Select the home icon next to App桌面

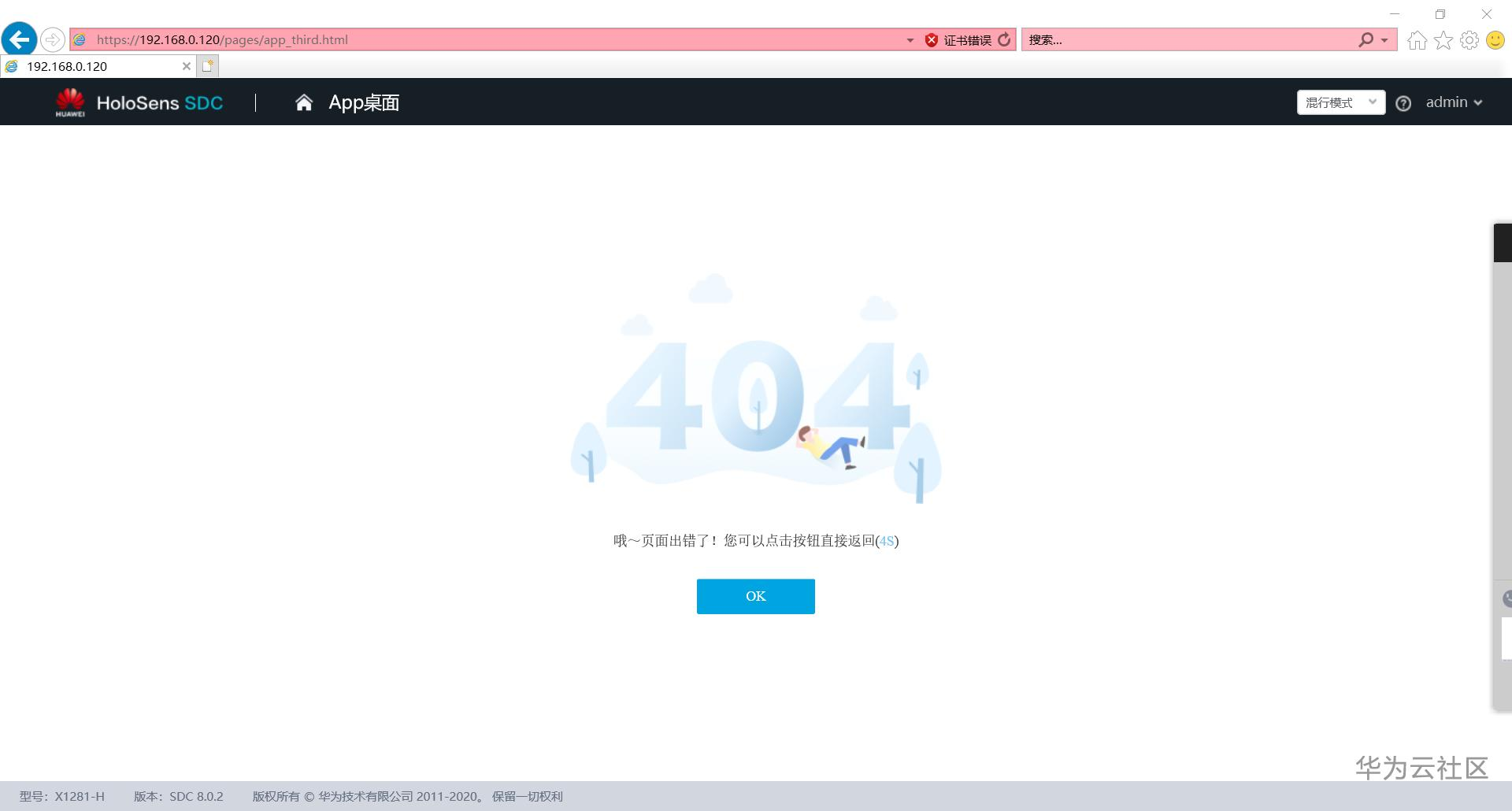(x=304, y=102)
